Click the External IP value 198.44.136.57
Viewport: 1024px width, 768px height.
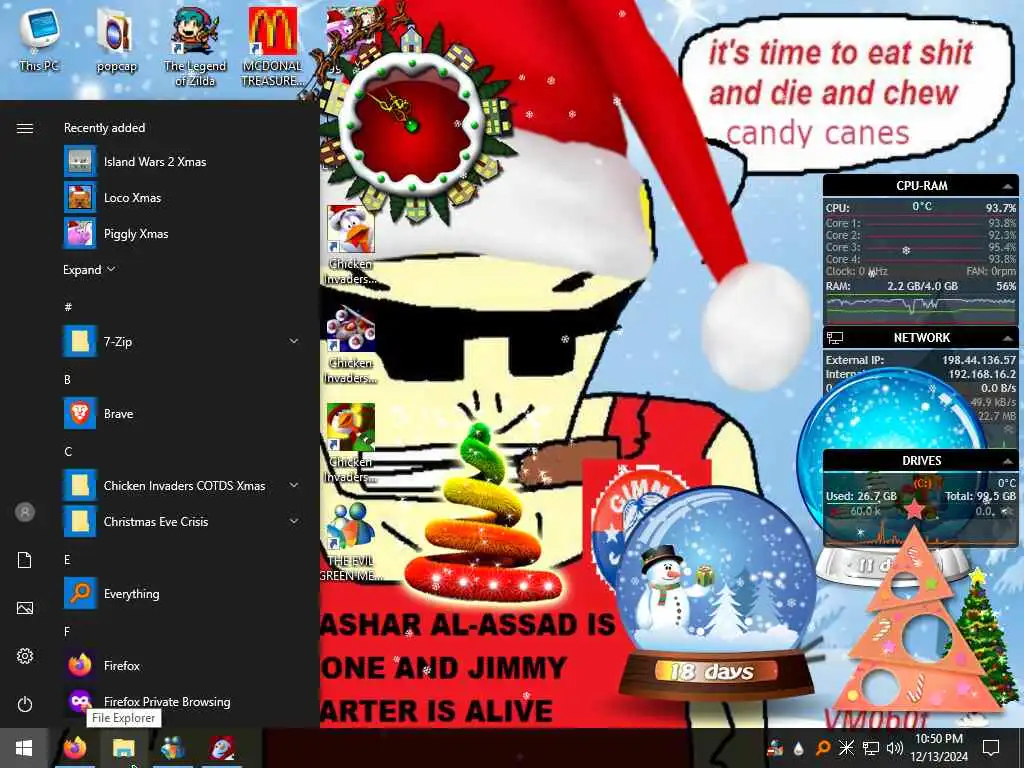coord(978,360)
